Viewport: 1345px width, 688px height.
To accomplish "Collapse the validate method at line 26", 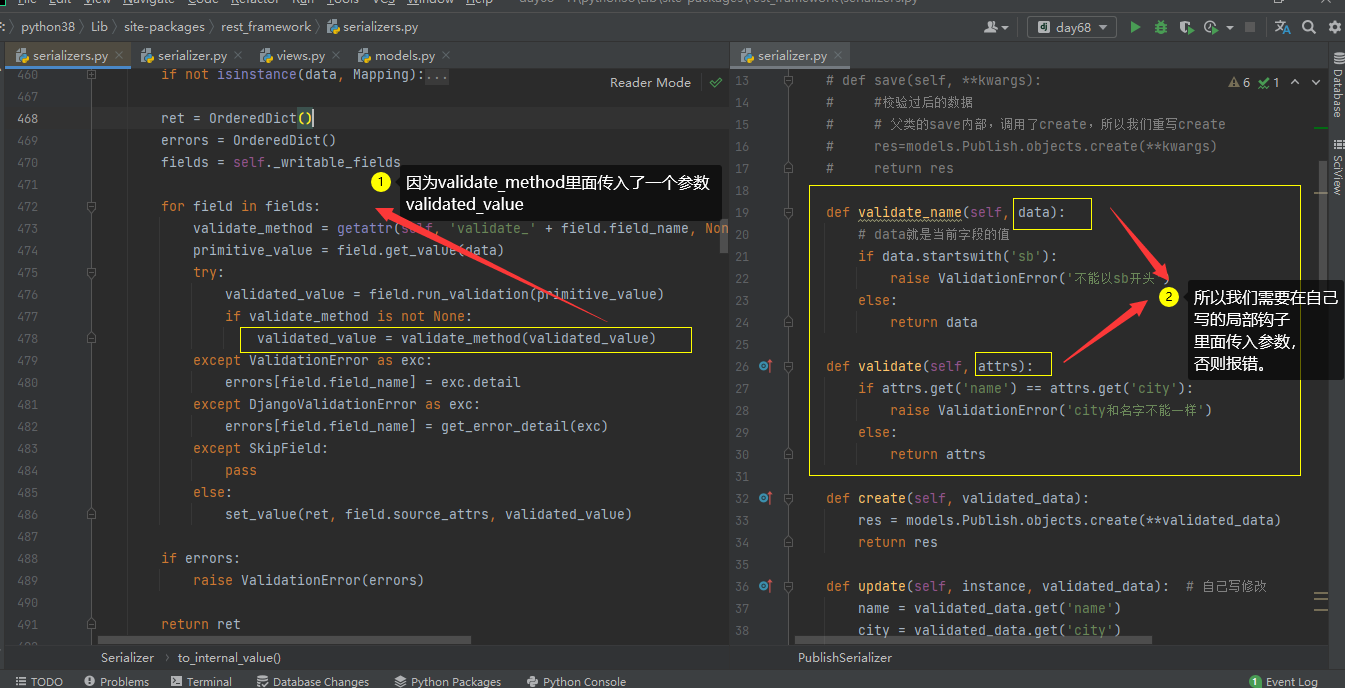I will click(789, 366).
